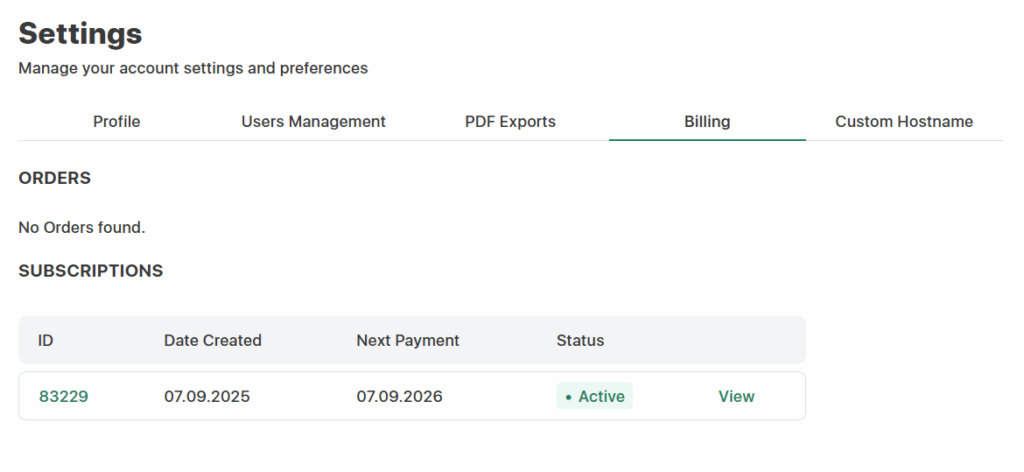
Task: Click the Settings page heading
Action: click(x=81, y=34)
